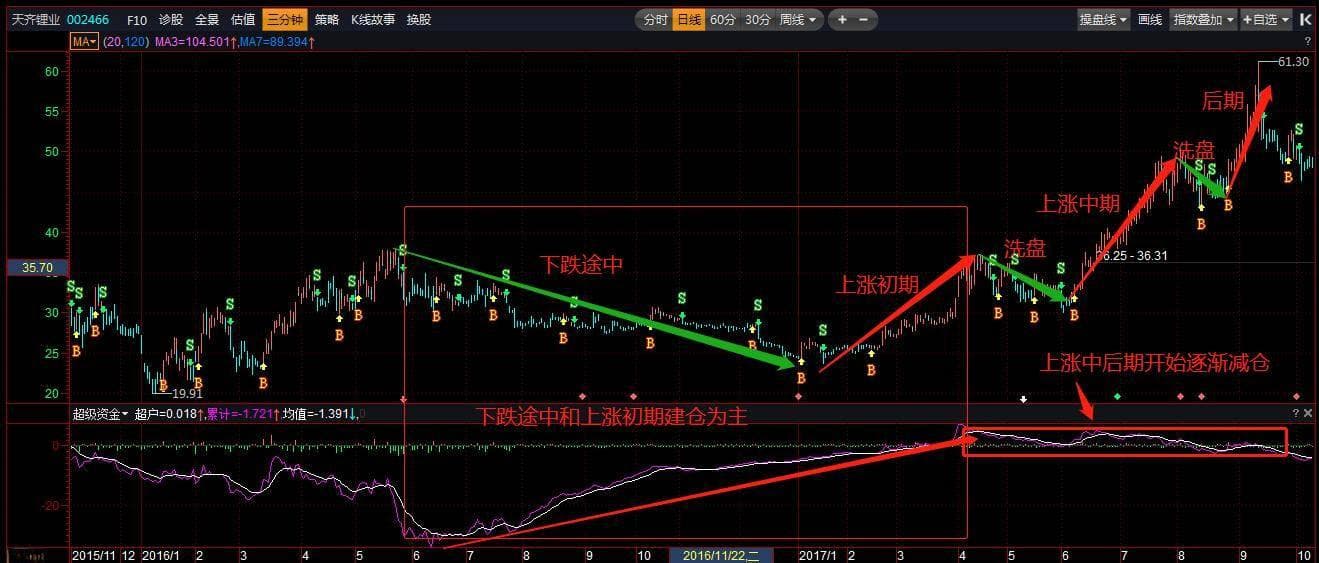Open help icon in 超级资金 panel
Screen dimensions: 1319x563
(1295, 413)
